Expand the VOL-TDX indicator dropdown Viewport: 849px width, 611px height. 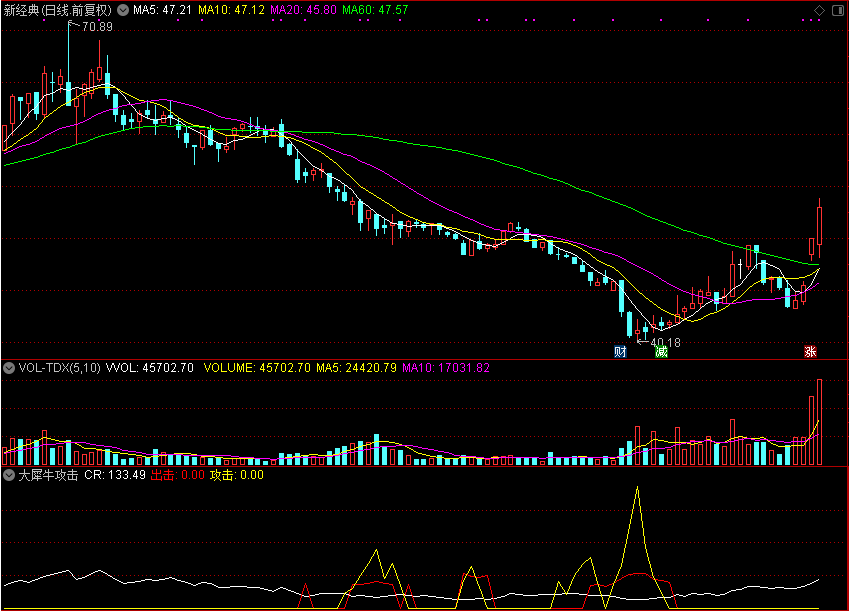[x=9, y=368]
